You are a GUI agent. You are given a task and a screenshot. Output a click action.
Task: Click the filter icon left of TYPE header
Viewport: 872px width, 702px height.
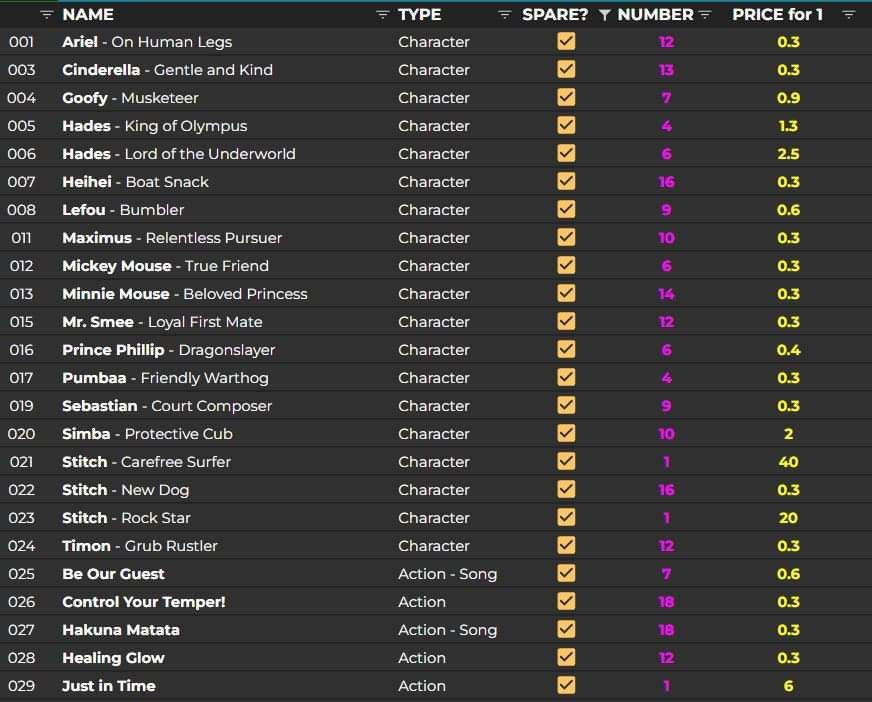pyautogui.click(x=382, y=14)
